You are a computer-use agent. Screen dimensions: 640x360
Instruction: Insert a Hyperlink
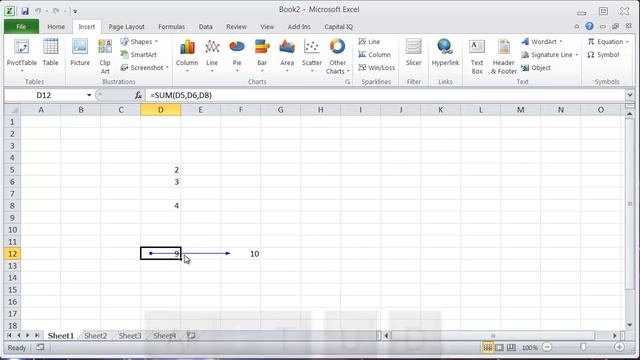tap(445, 53)
